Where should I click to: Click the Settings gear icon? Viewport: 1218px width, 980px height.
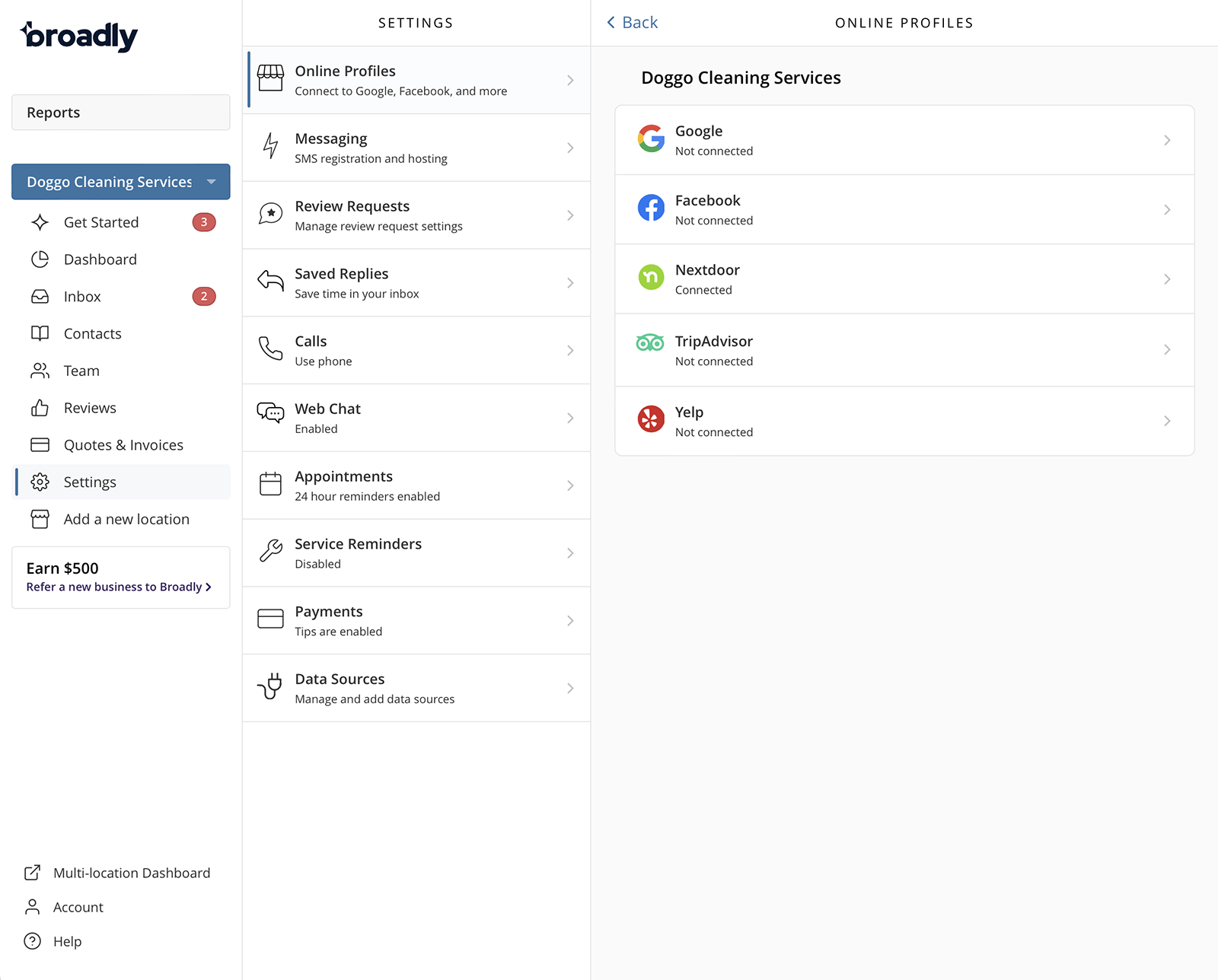pos(40,482)
